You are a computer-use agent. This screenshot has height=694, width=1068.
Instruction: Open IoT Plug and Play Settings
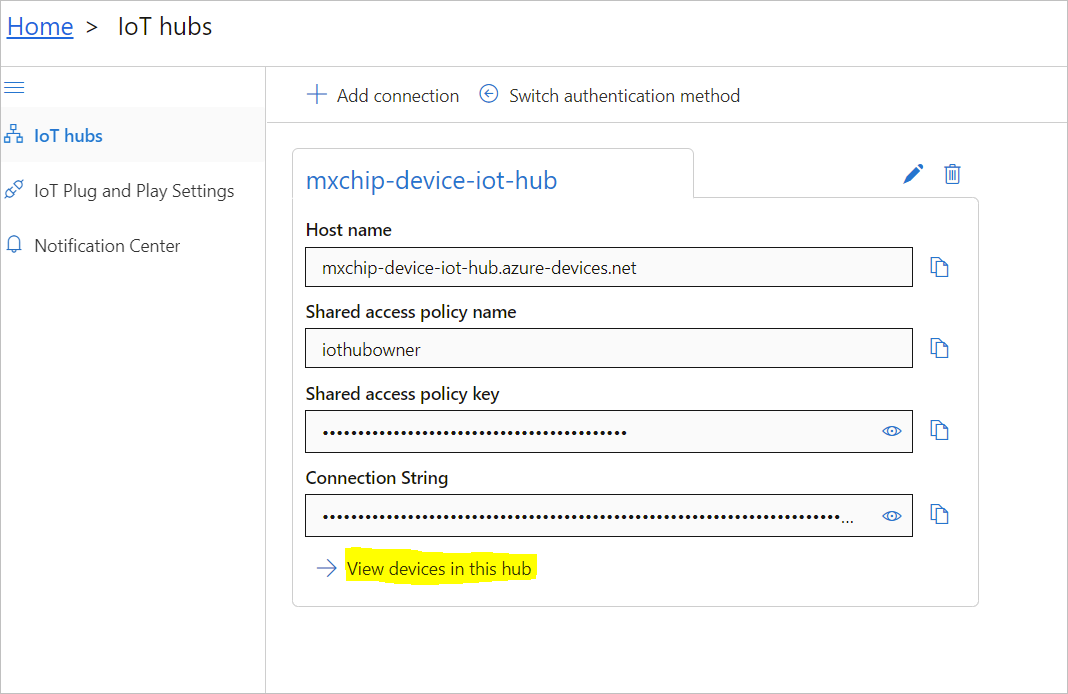133,190
